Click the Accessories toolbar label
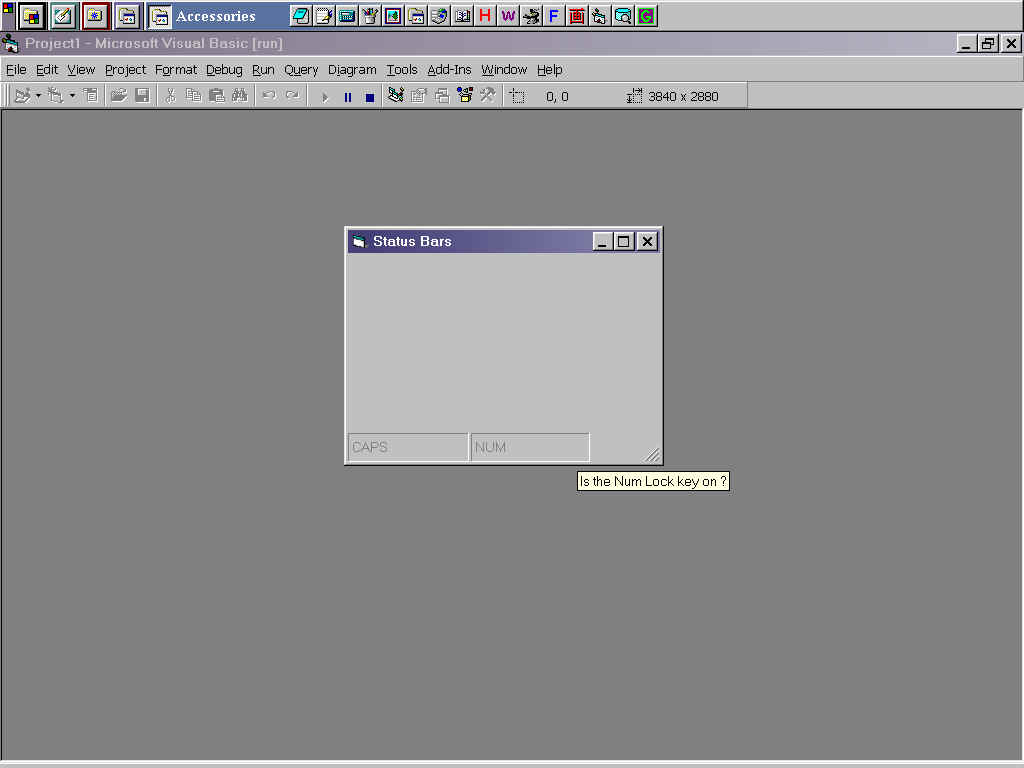The height and width of the screenshot is (768, 1024). click(215, 16)
